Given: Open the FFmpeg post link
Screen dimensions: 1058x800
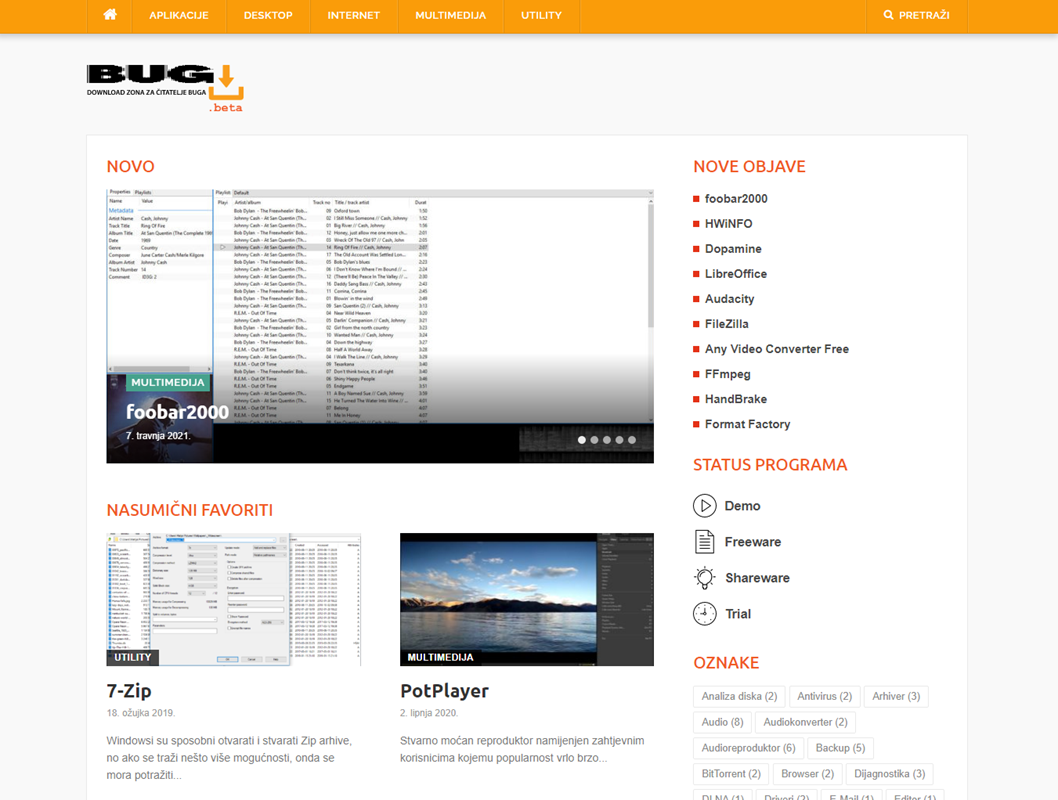Looking at the screenshot, I should (x=728, y=374).
